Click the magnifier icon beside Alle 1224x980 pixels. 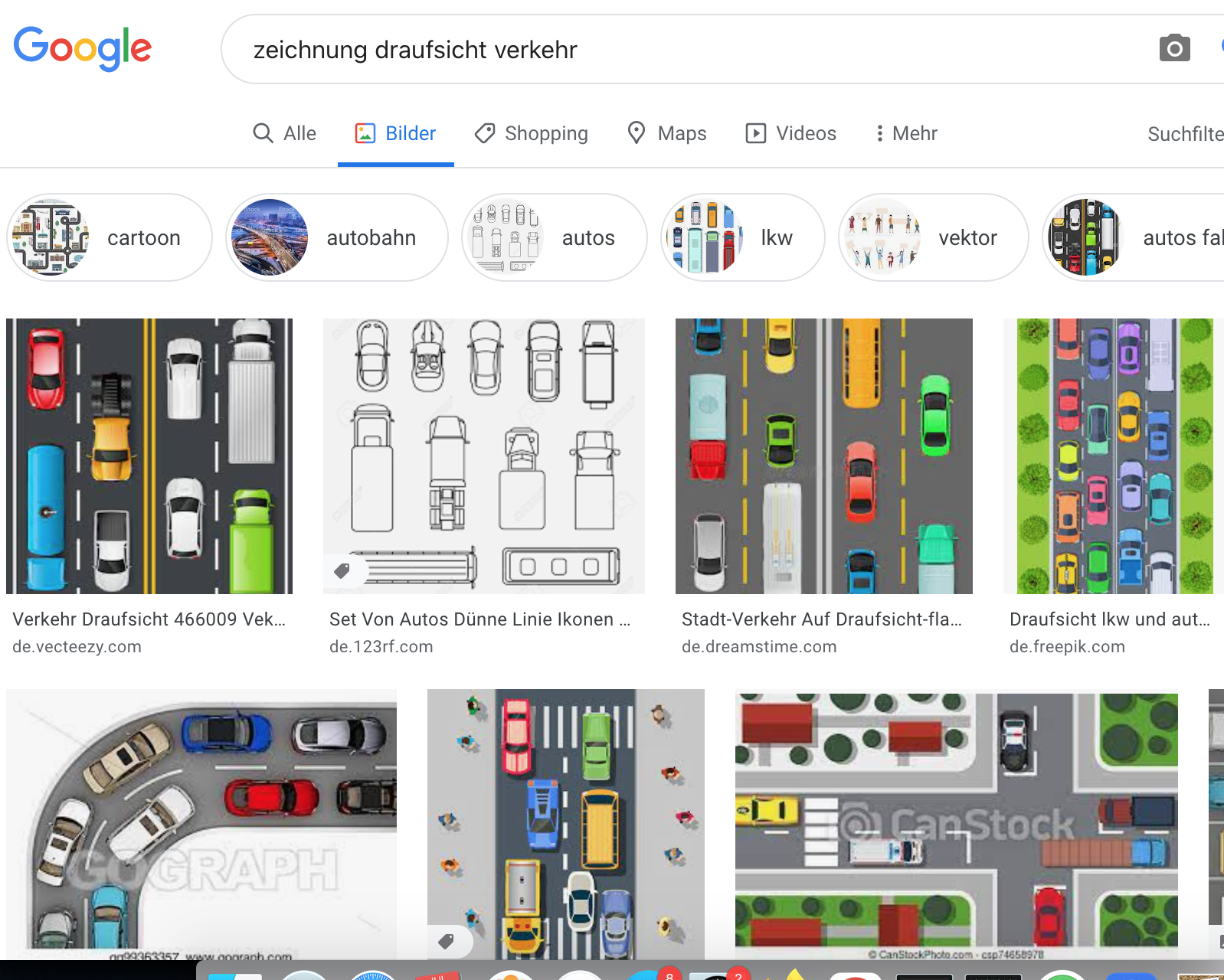[x=263, y=133]
